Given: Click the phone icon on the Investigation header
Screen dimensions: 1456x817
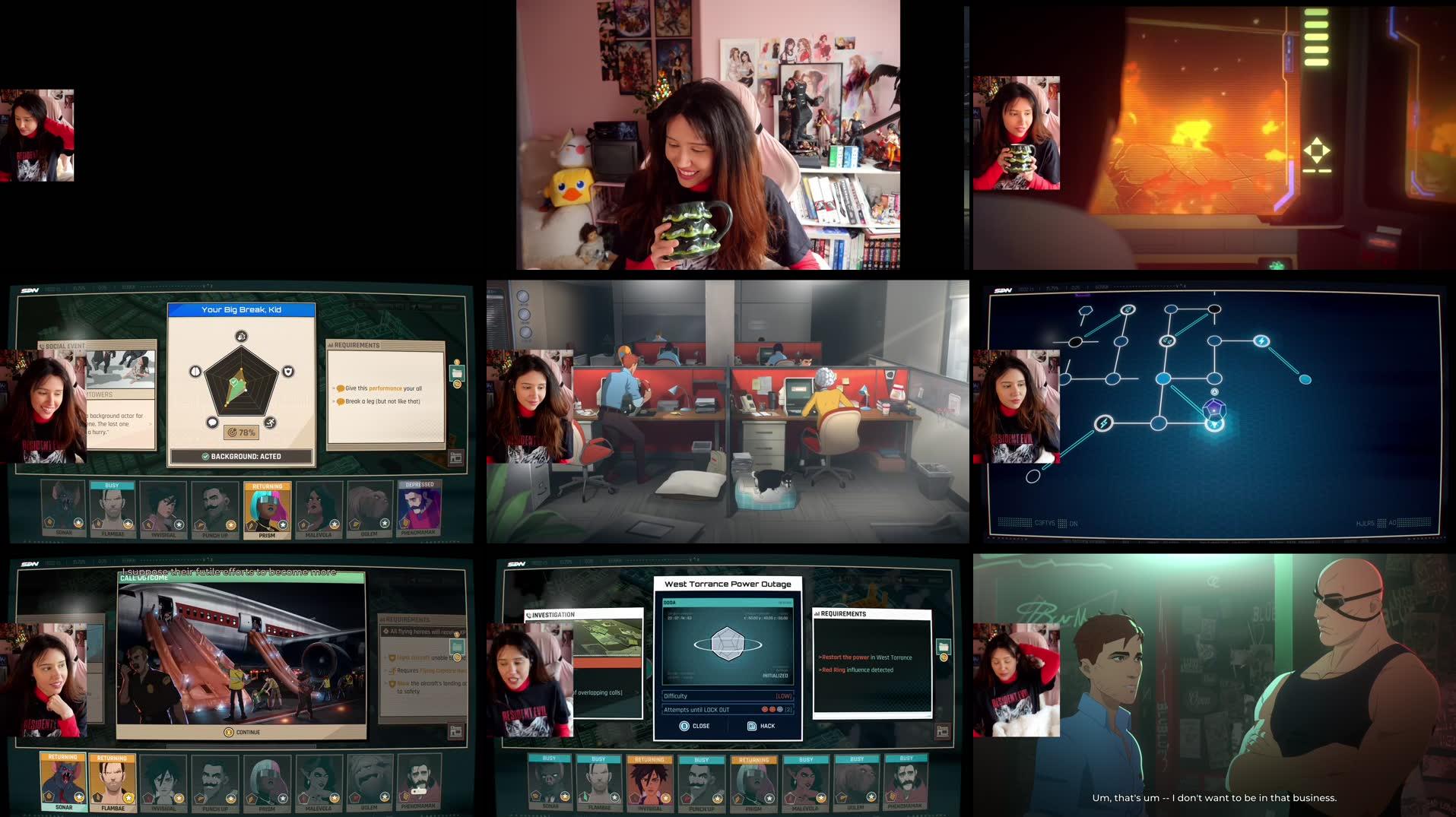Looking at the screenshot, I should pyautogui.click(x=528, y=614).
